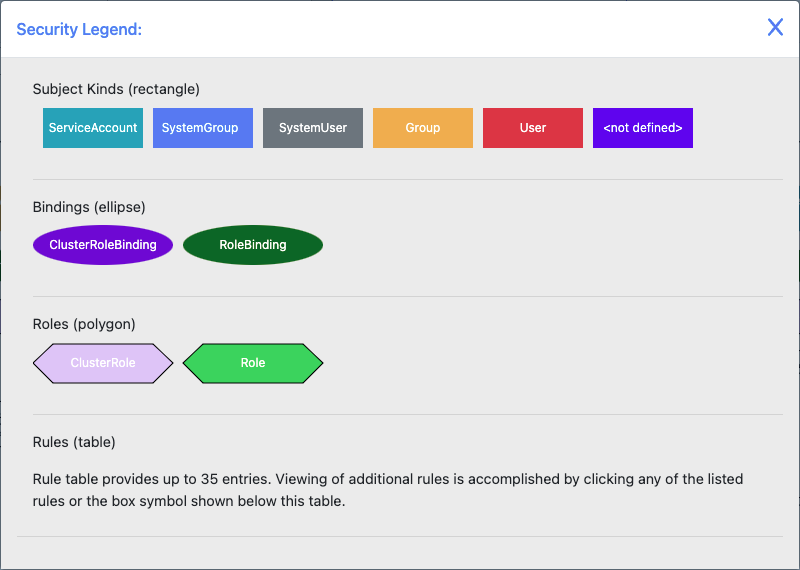
Task: Click the Security Legend title
Action: 79,29
